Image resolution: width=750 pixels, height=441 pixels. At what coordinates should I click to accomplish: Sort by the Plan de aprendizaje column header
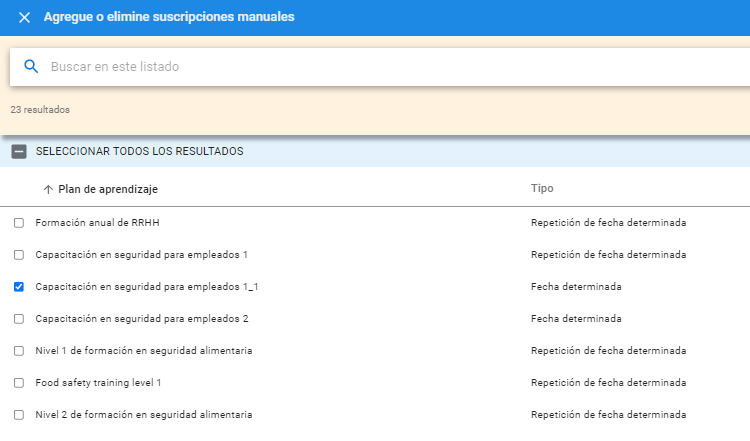(x=108, y=189)
